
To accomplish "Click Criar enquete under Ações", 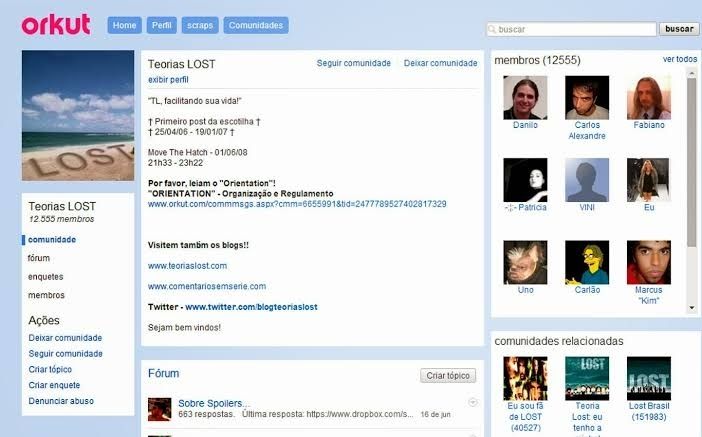I will [54, 385].
